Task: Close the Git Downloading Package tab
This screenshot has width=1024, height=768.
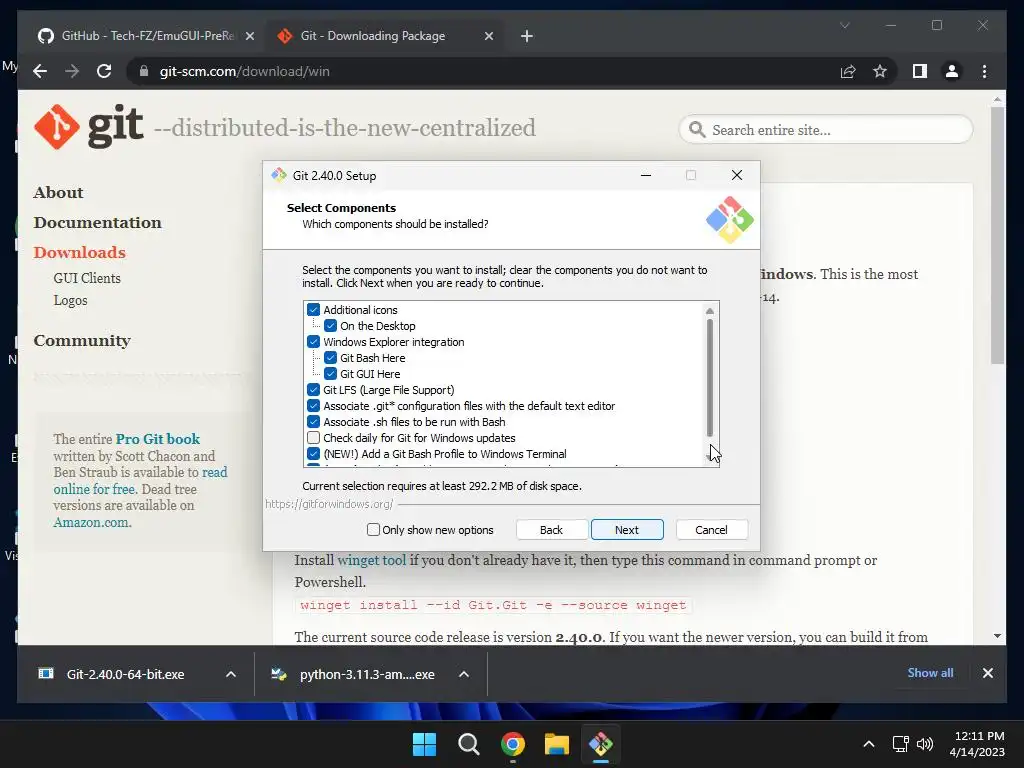Action: click(488, 36)
